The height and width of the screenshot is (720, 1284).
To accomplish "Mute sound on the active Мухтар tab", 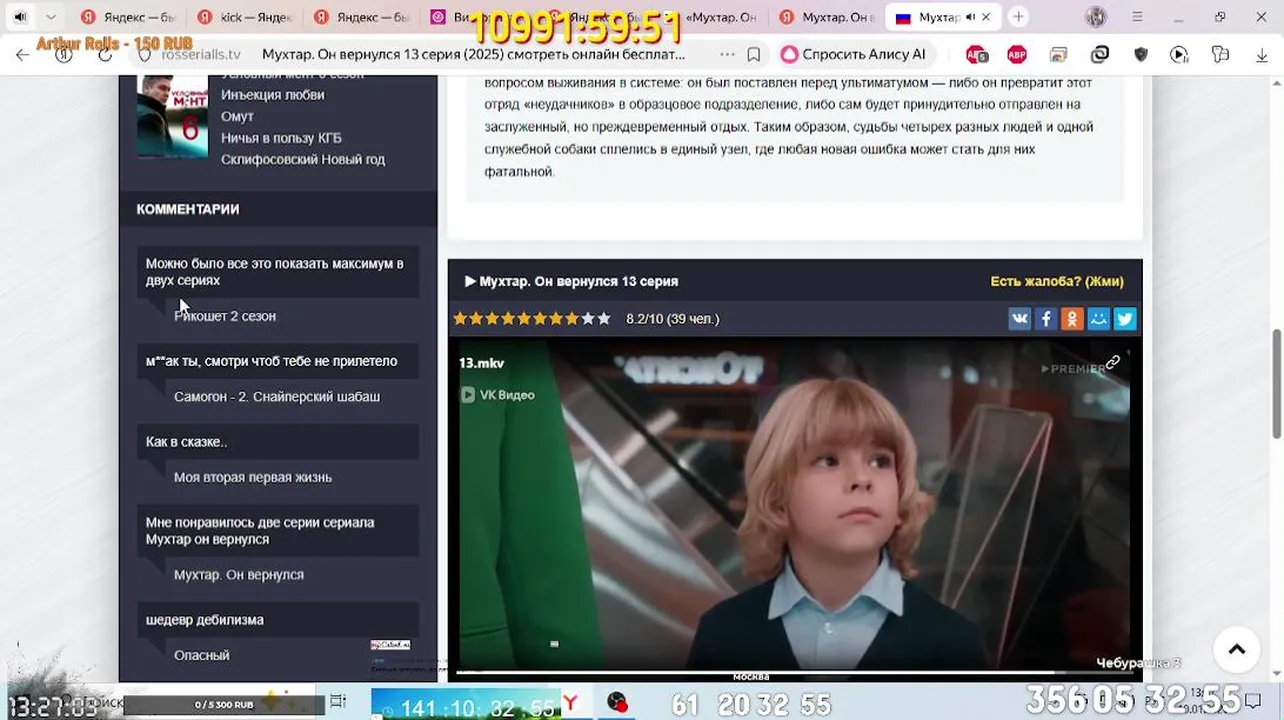I will pyautogui.click(x=970, y=17).
